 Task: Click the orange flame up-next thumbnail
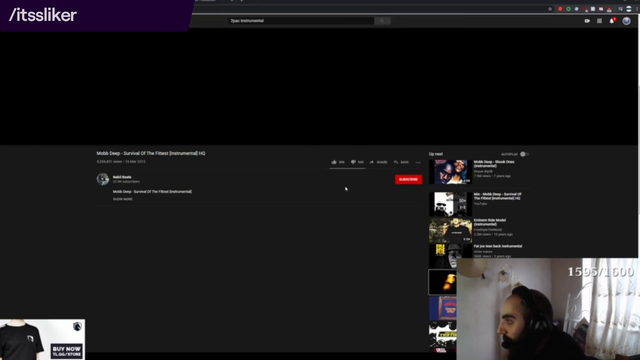tap(442, 282)
